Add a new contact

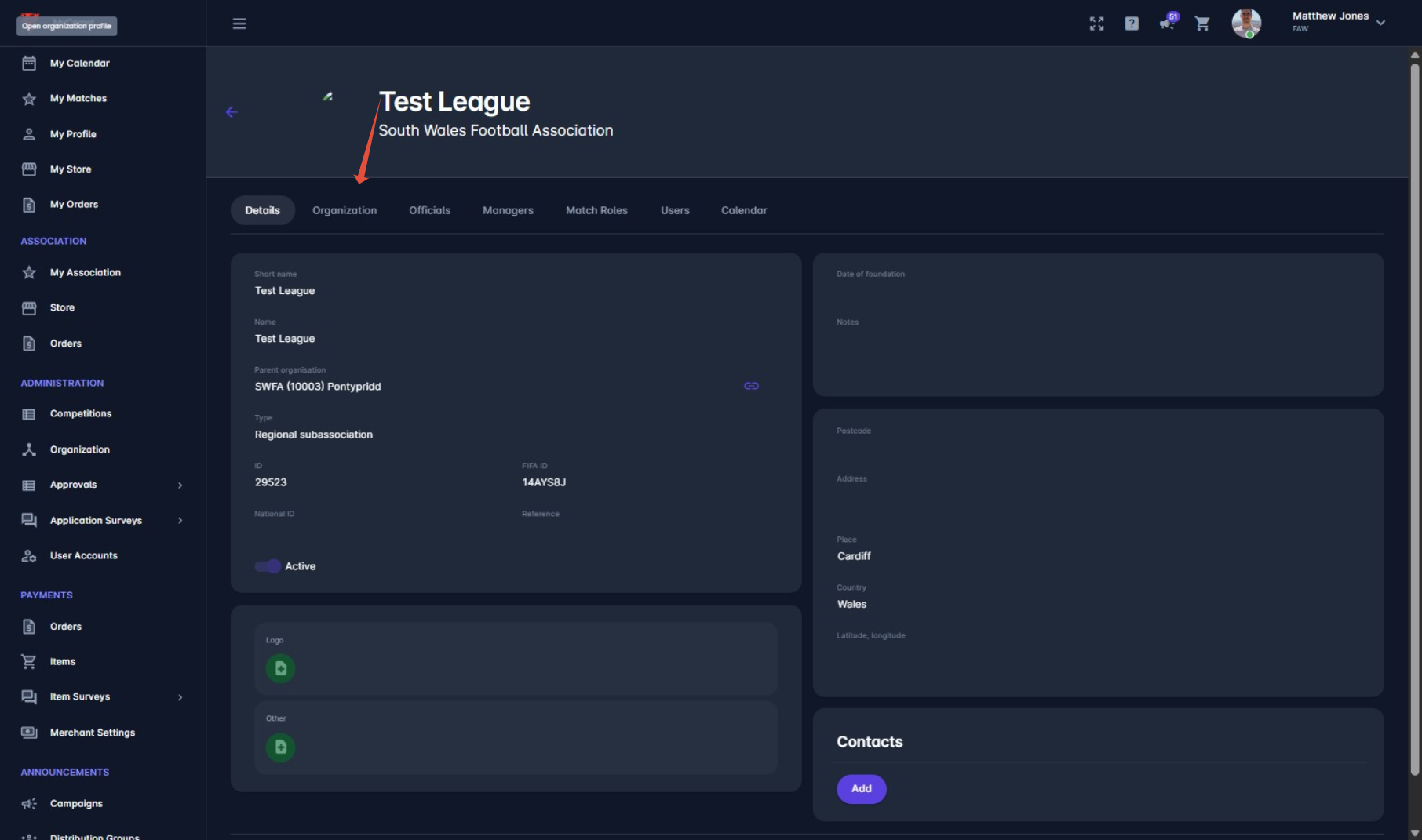[862, 789]
